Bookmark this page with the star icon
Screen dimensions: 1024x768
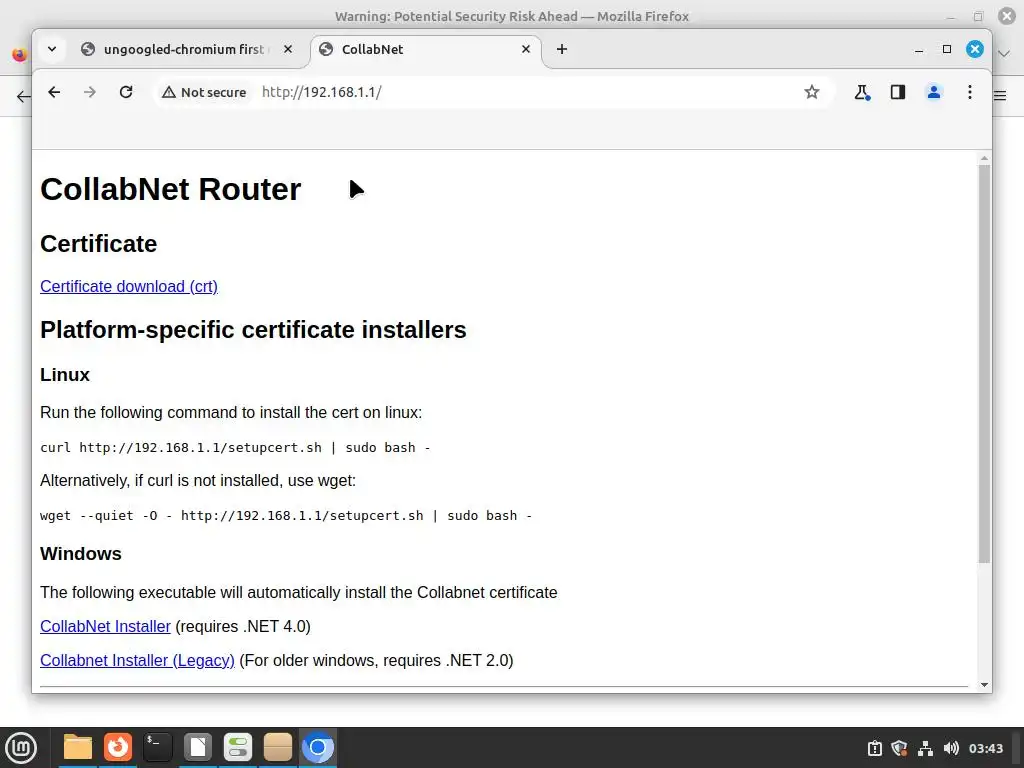(x=812, y=92)
